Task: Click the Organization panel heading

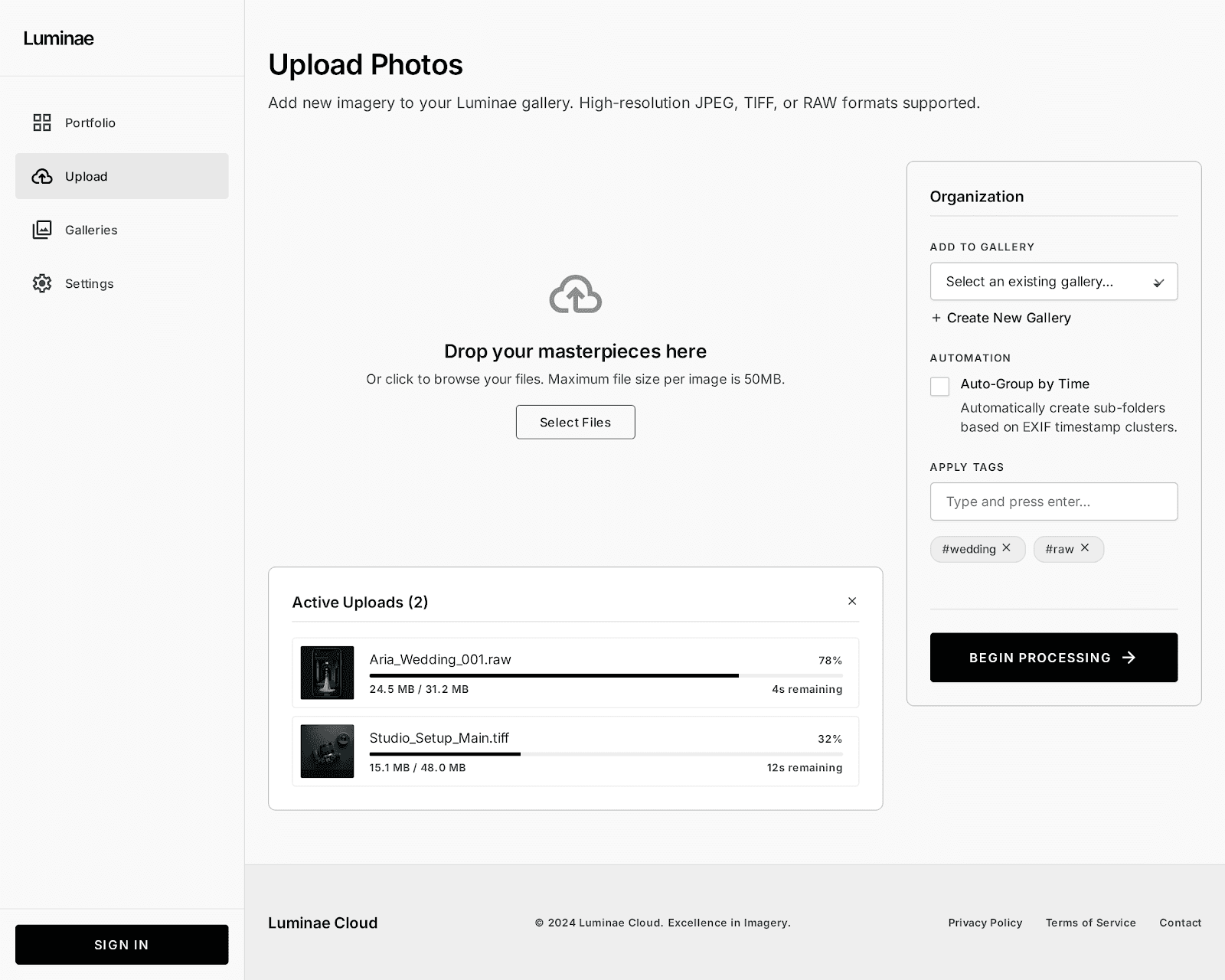Action: pyautogui.click(x=976, y=197)
